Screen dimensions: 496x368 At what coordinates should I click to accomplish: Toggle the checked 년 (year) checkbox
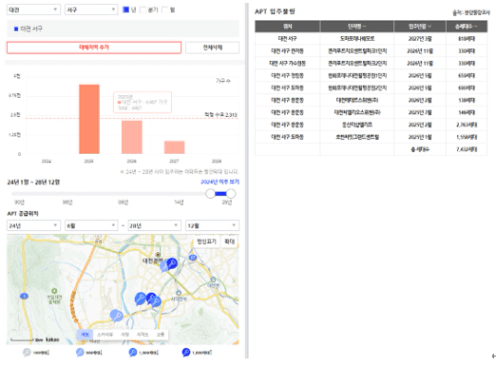(x=126, y=10)
